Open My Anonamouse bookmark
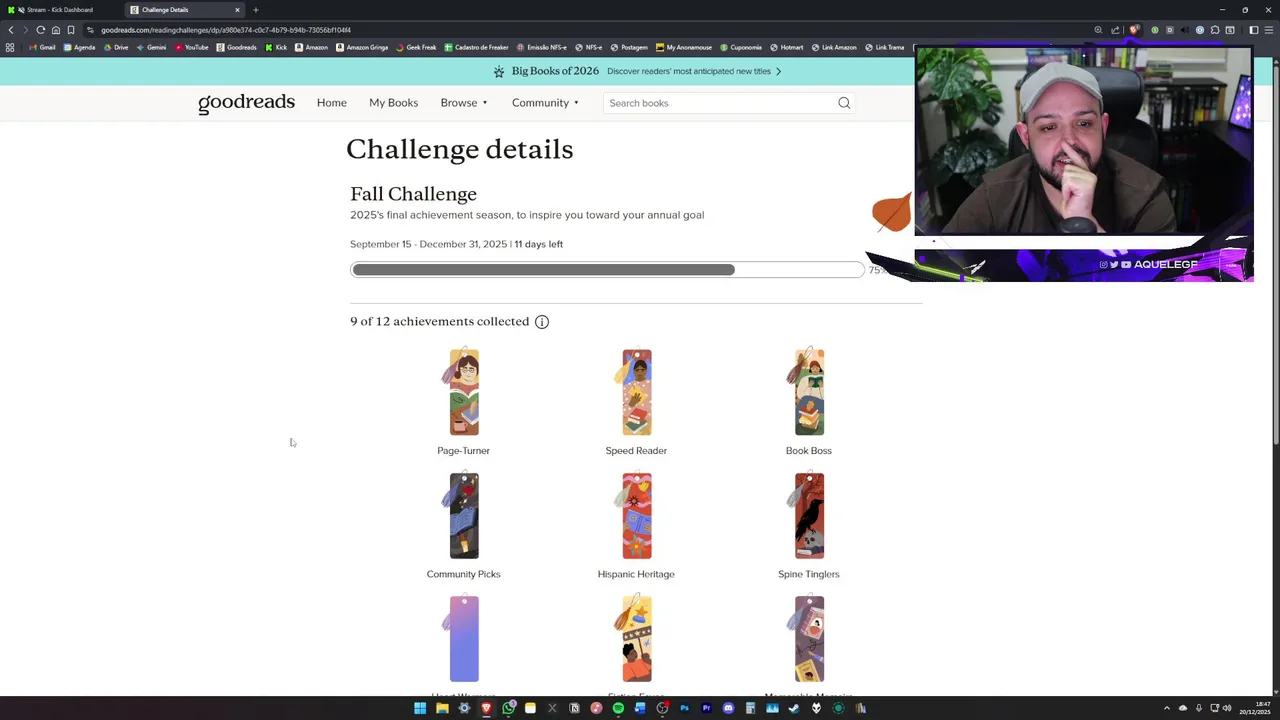Viewport: 1280px width, 720px height. pyautogui.click(x=684, y=47)
